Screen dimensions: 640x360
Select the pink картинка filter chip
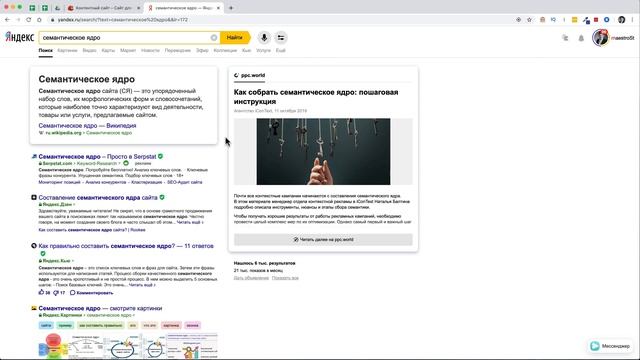[171, 325]
